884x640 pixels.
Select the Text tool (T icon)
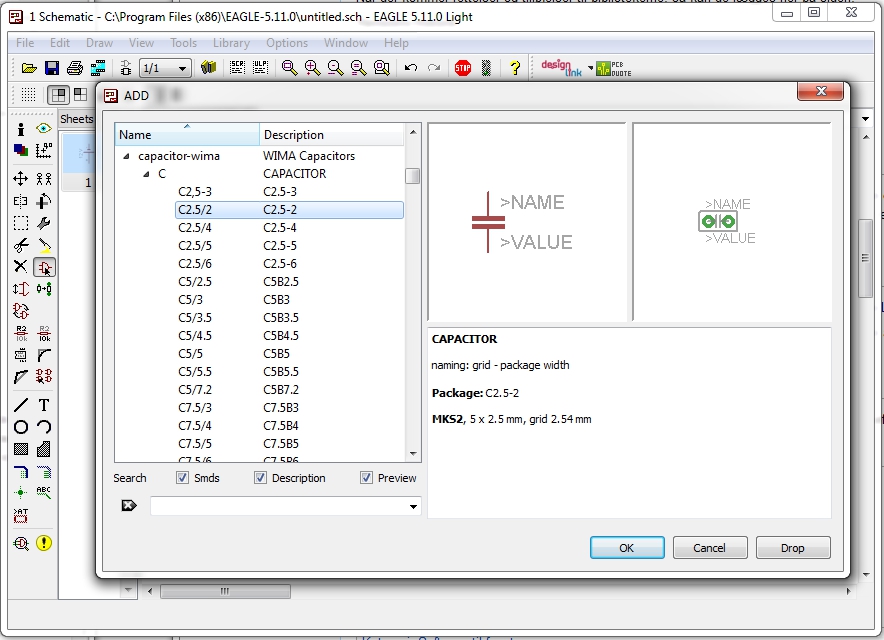44,405
